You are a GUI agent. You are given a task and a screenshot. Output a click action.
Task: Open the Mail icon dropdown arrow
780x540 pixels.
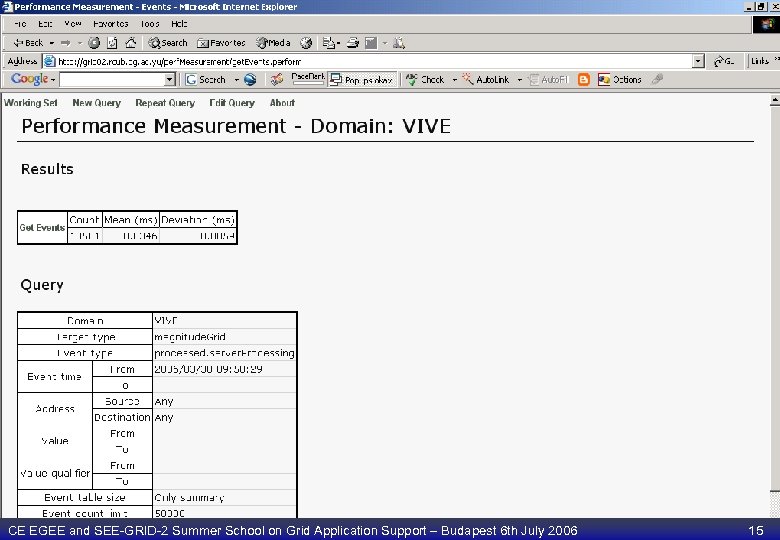[338, 43]
